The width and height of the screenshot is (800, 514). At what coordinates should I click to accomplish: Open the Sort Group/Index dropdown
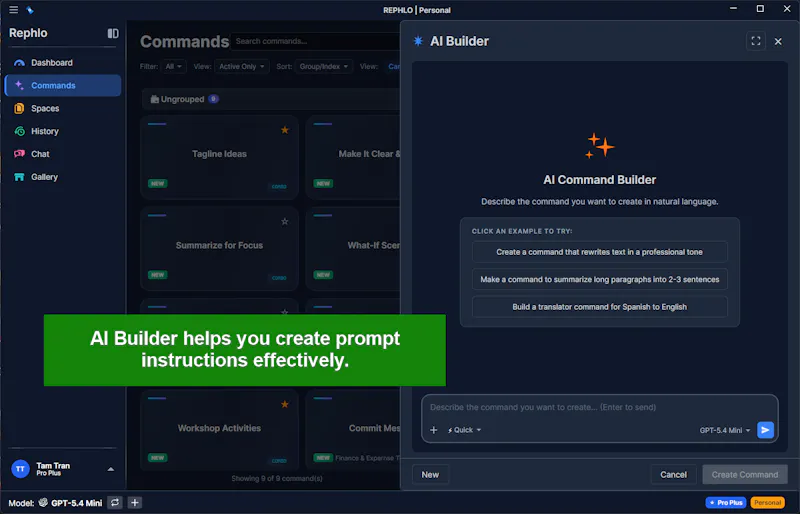323,66
